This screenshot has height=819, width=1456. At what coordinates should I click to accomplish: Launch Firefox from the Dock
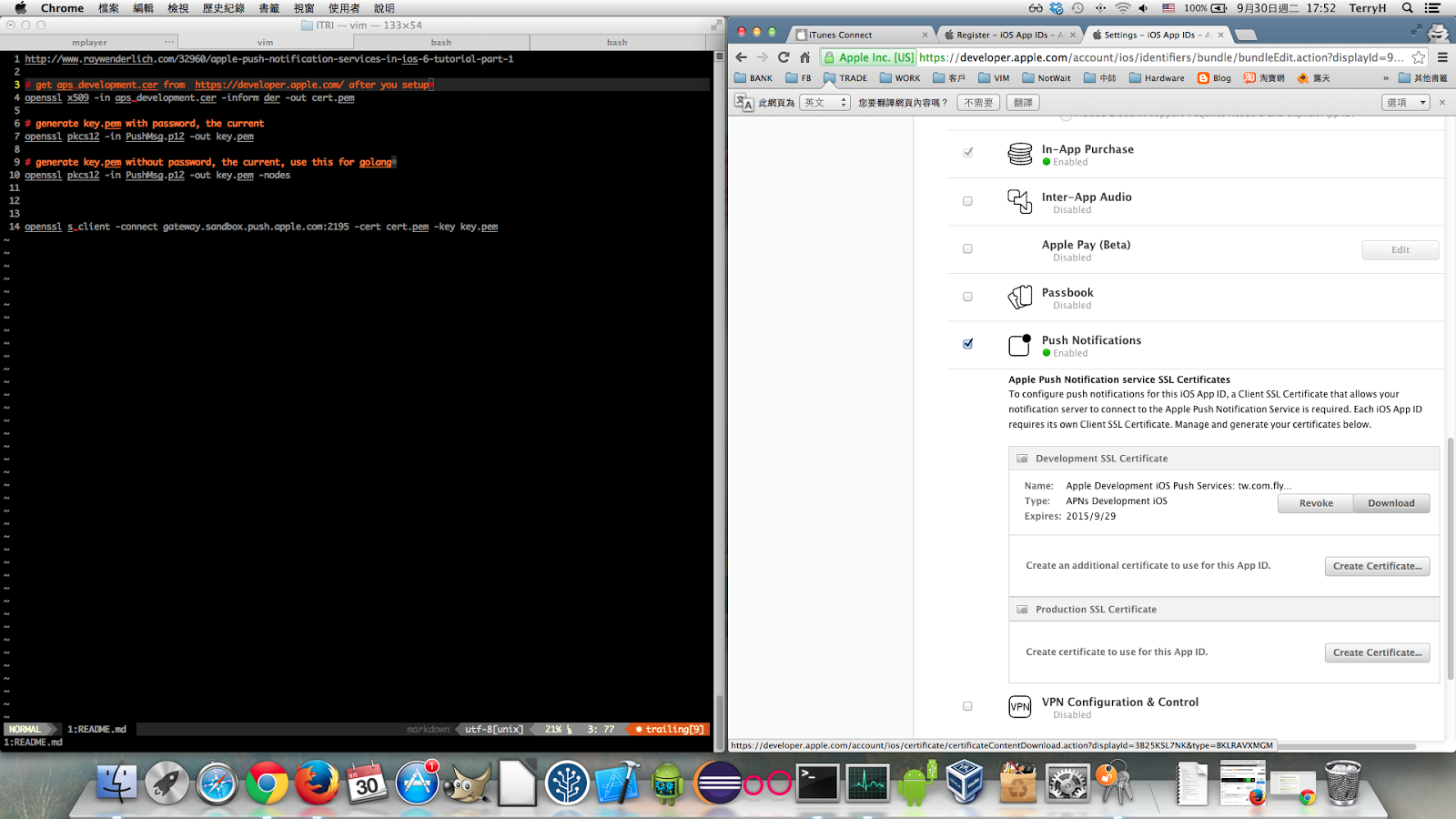click(x=317, y=783)
